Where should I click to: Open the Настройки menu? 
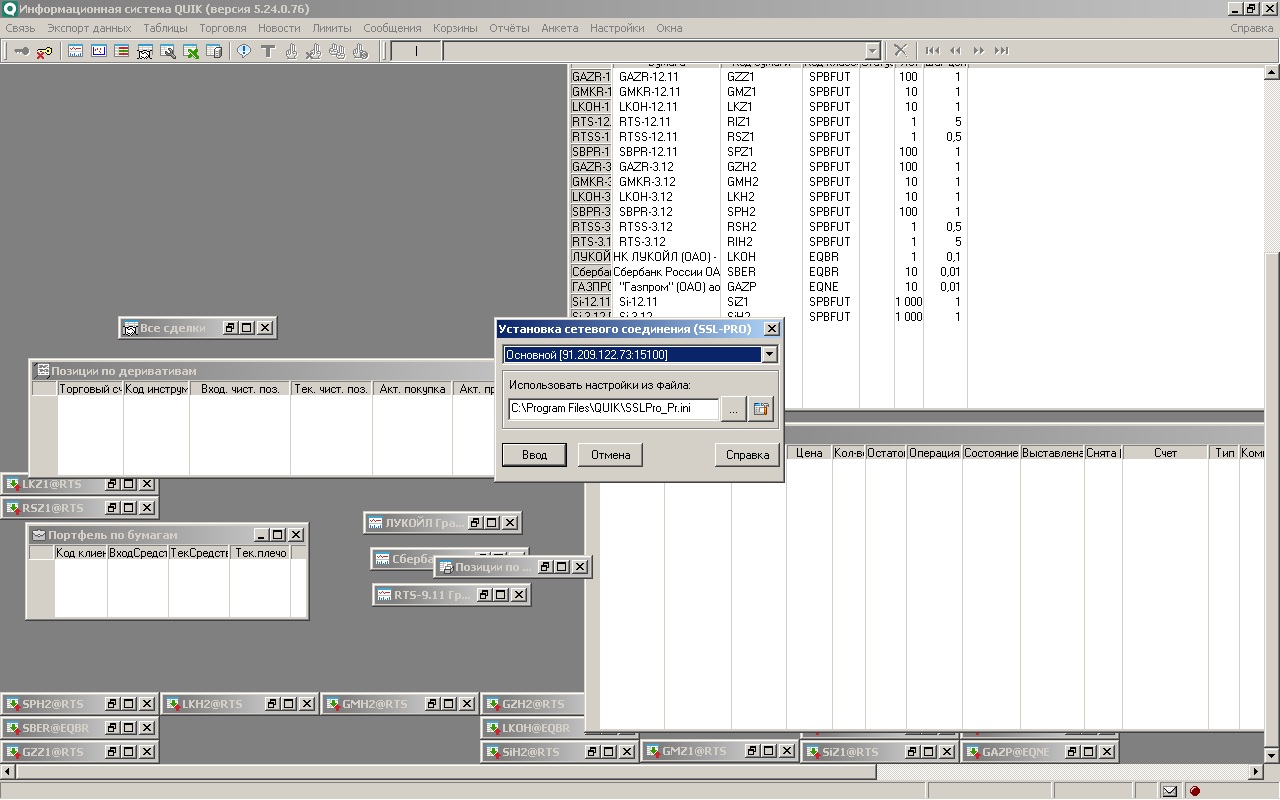(x=616, y=28)
